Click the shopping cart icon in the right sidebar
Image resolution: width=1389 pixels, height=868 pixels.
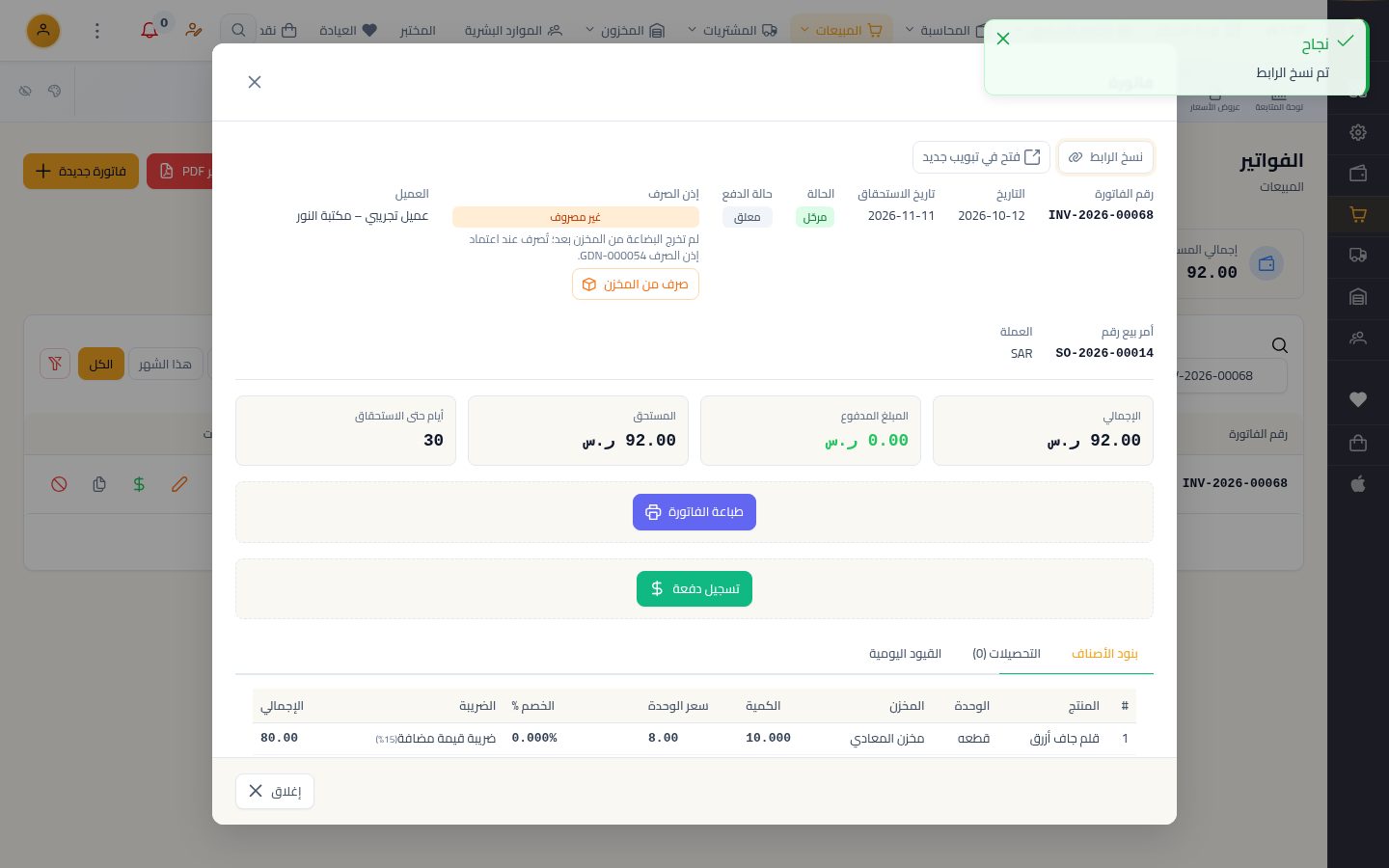click(1358, 215)
